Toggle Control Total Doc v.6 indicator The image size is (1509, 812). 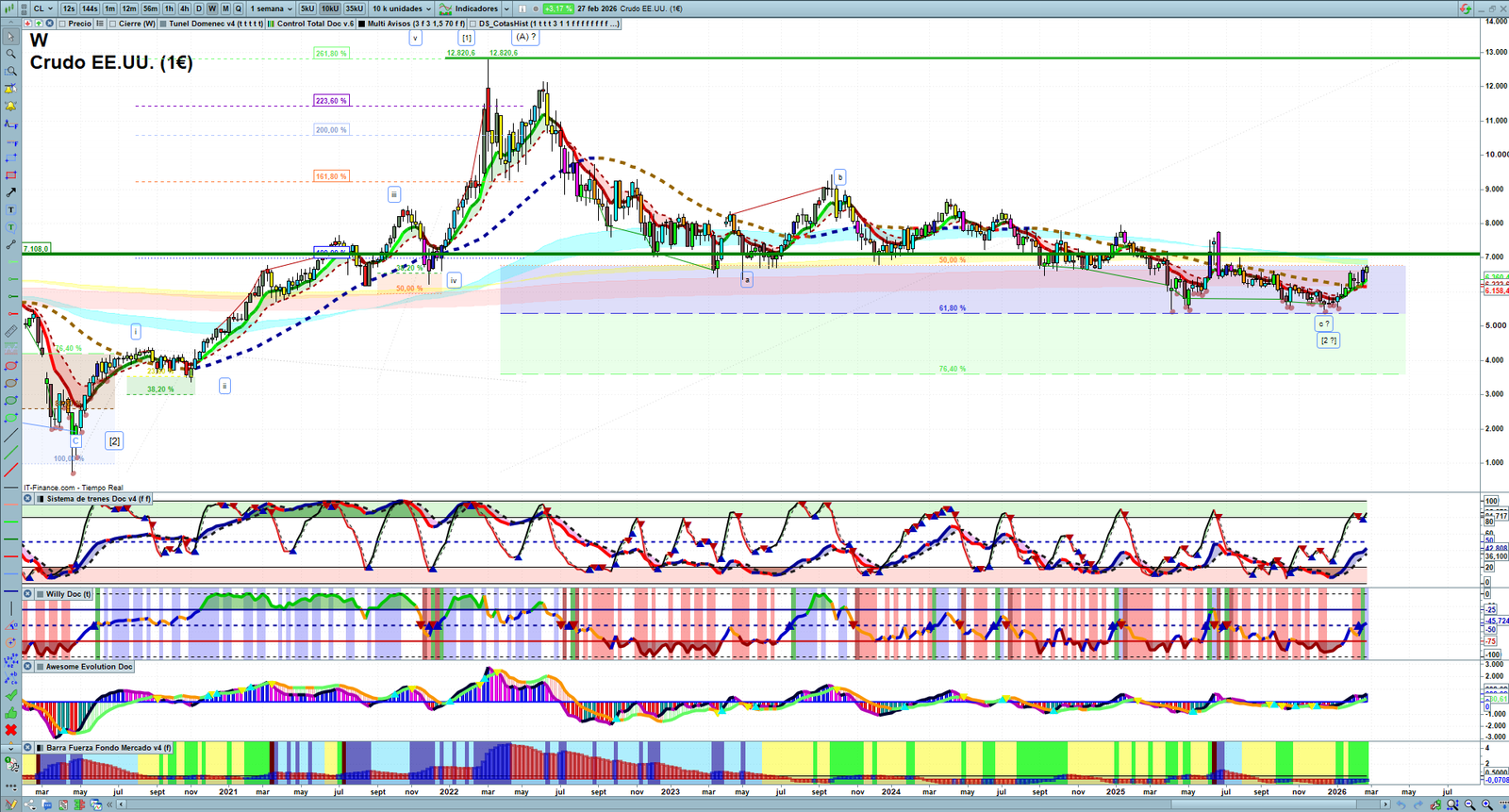[x=272, y=24]
